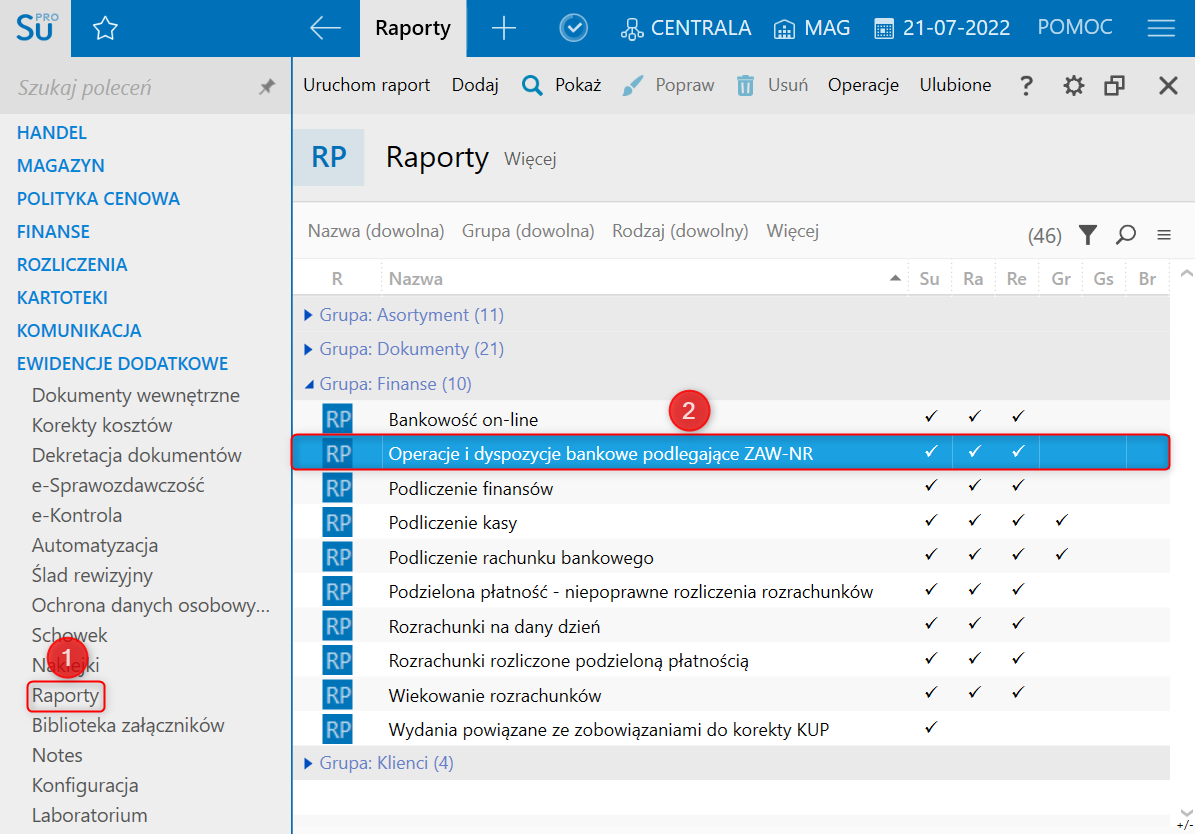Toggle Su checkmark for Bankowość on-line
Screen dimensions: 1195x834
pos(930,417)
